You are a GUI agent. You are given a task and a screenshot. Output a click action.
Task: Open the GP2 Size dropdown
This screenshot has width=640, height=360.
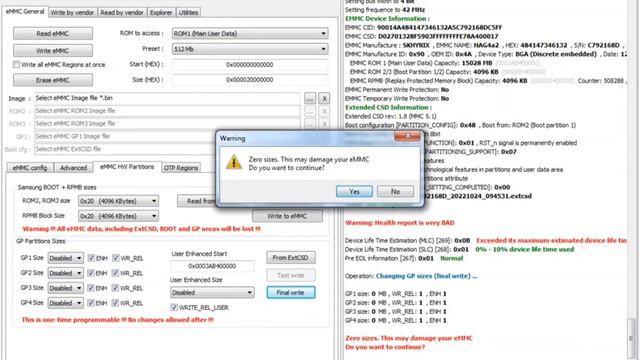65,273
